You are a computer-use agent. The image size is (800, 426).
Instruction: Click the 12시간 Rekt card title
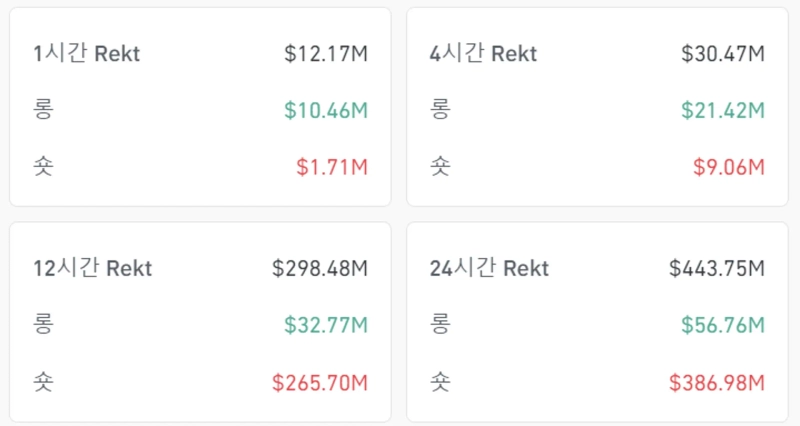tap(92, 268)
